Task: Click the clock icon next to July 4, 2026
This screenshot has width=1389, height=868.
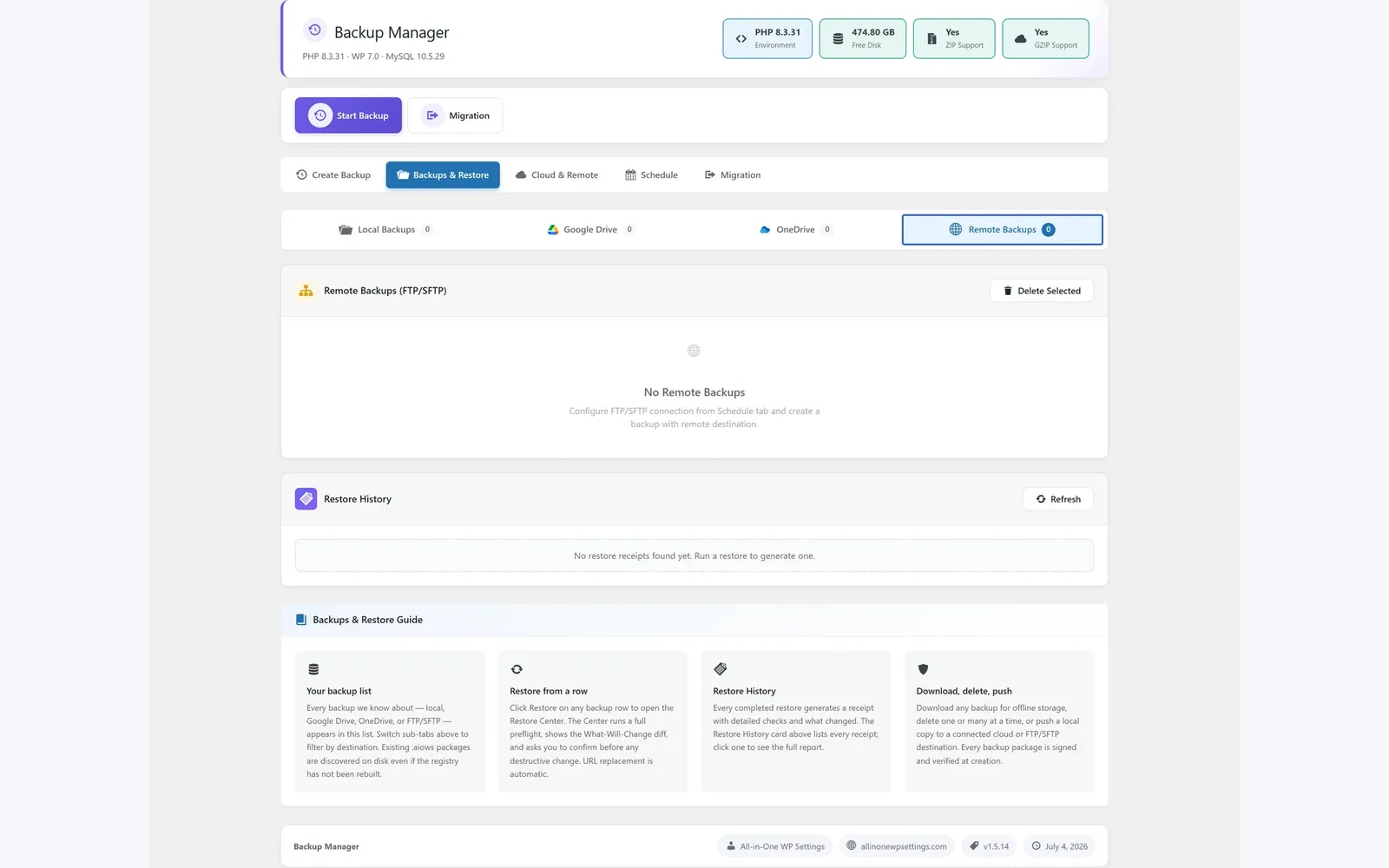Action: point(1037,846)
